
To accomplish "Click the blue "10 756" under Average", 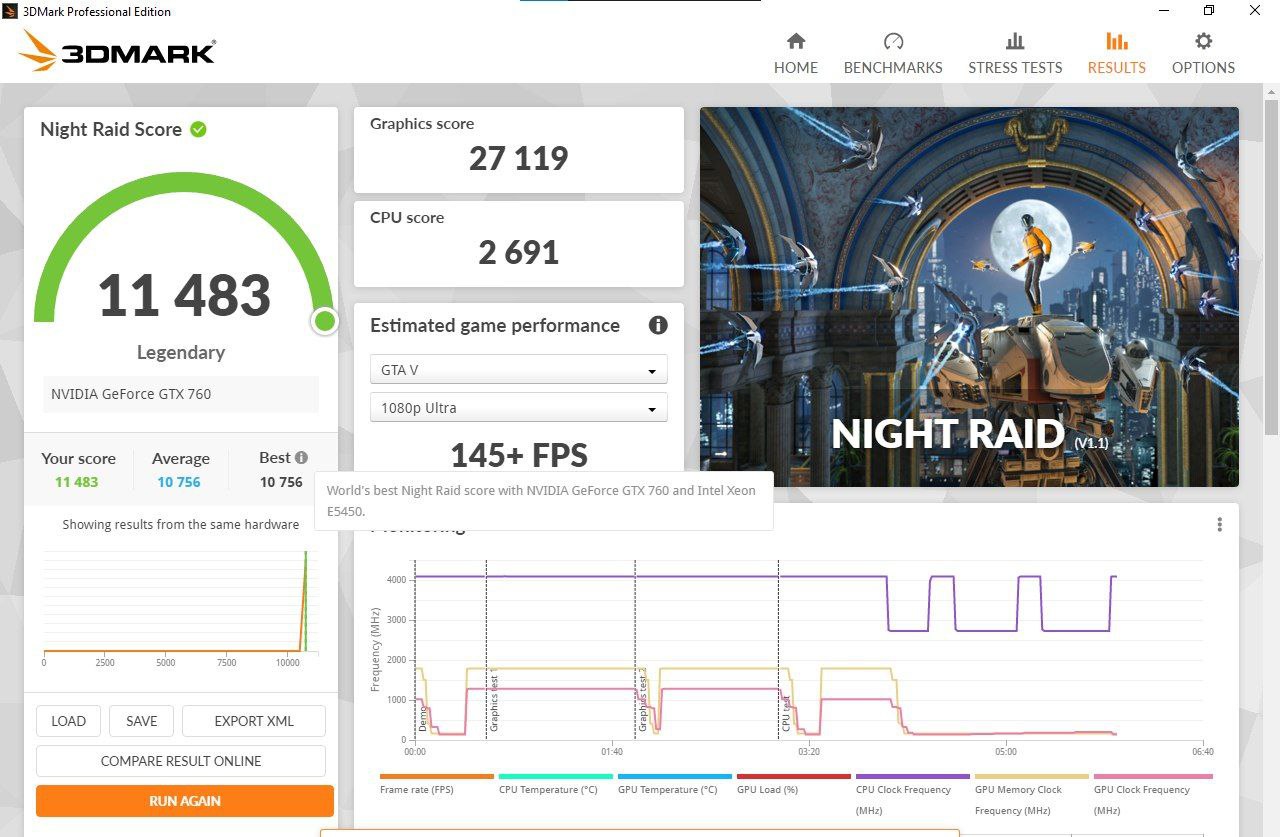I will click(x=179, y=482).
